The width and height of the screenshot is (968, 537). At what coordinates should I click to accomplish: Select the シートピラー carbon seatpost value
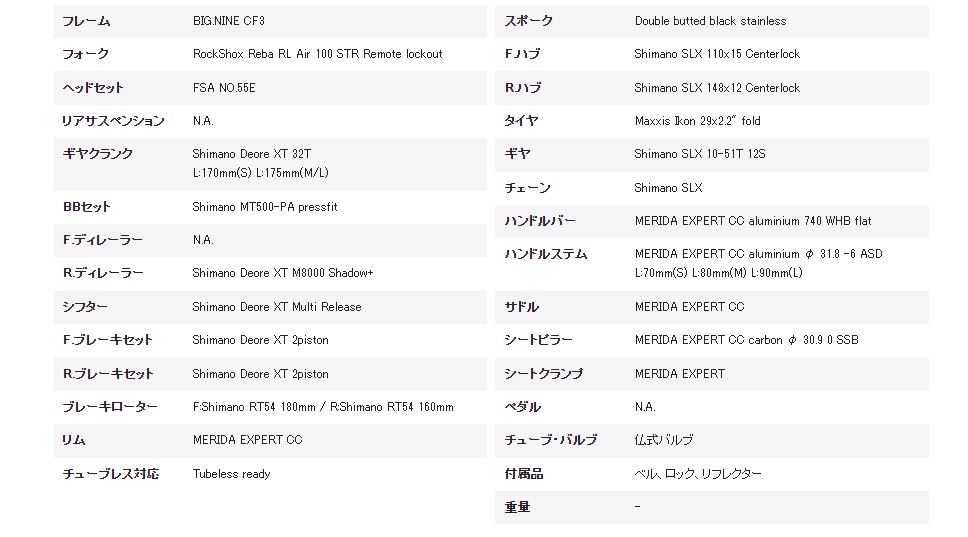click(x=746, y=340)
